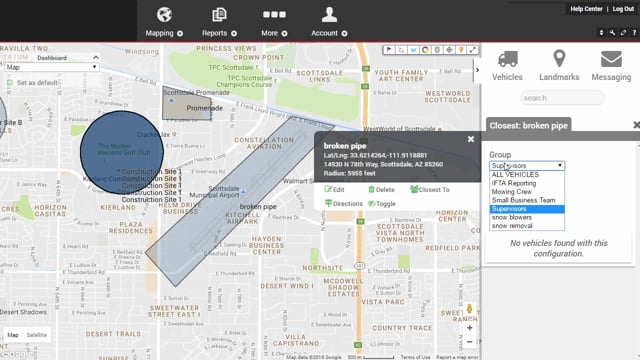Click Terms of Use map link
The height and width of the screenshot is (360, 640).
pos(415,357)
